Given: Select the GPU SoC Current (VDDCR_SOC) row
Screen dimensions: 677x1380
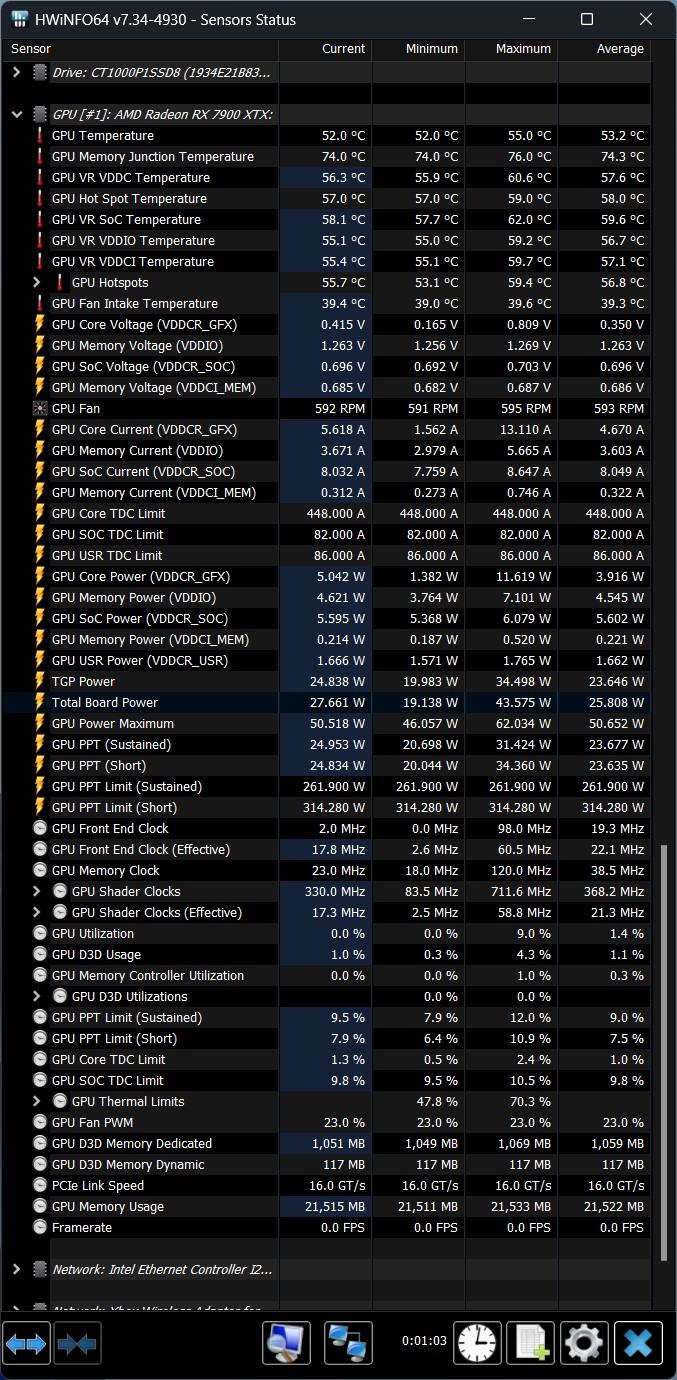Looking at the screenshot, I should point(326,471).
